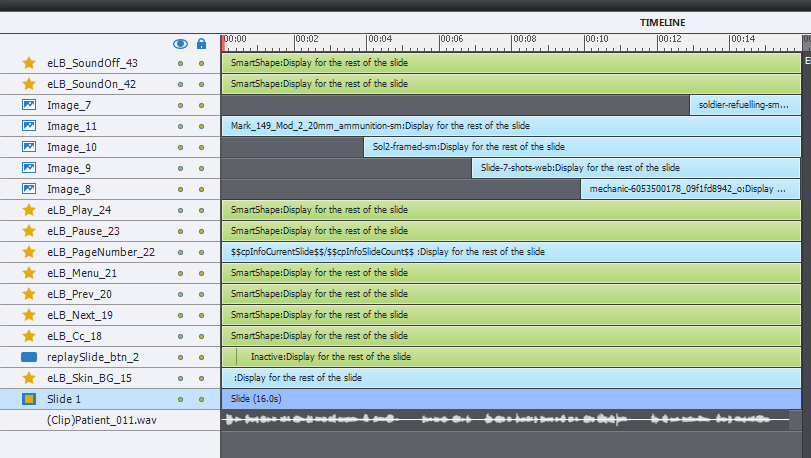This screenshot has width=811, height=458.
Task: Click star icon of eLB_Play_24 layer
Action: pyautogui.click(x=29, y=210)
